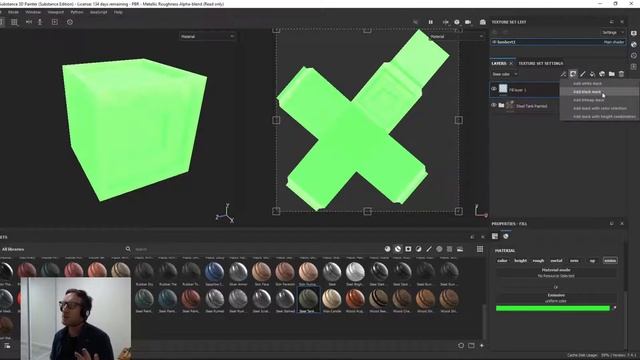Select the fill properties icon in Properties panel
Screen dimensions: 640x360
pos(495,236)
